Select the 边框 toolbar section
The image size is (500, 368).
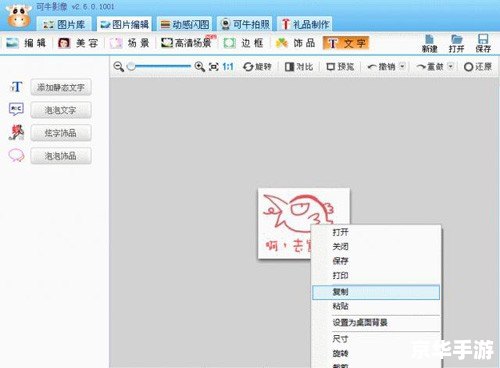[244, 43]
